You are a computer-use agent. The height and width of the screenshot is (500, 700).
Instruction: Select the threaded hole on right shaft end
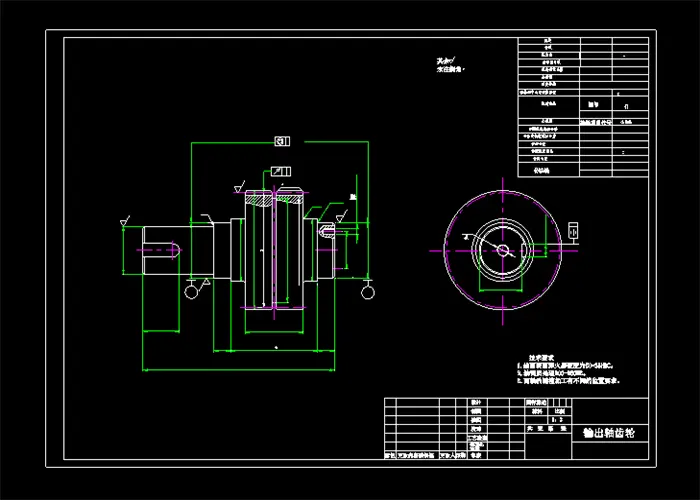click(x=325, y=231)
